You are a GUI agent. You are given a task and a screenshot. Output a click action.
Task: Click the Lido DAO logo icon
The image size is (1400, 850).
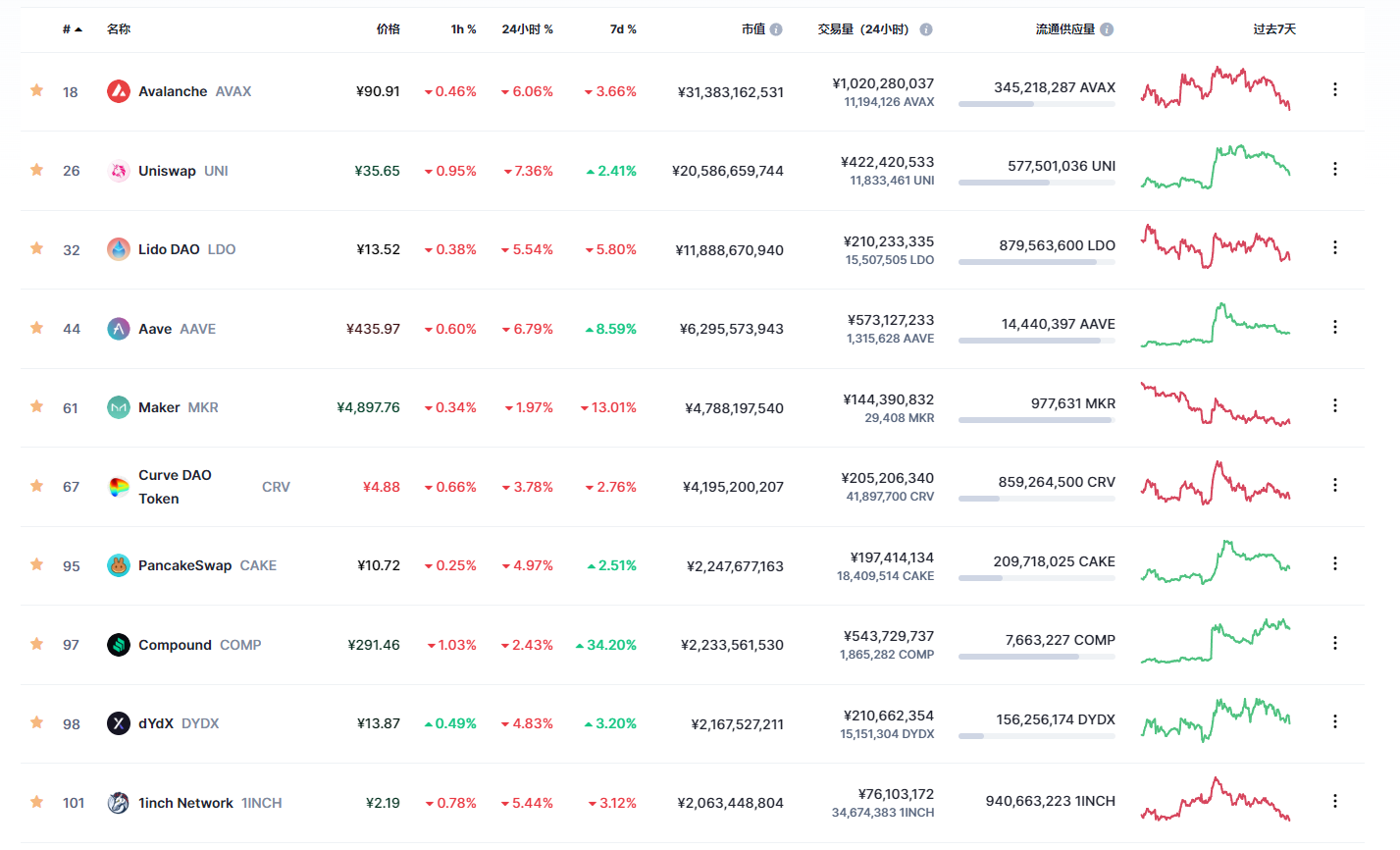tap(119, 249)
